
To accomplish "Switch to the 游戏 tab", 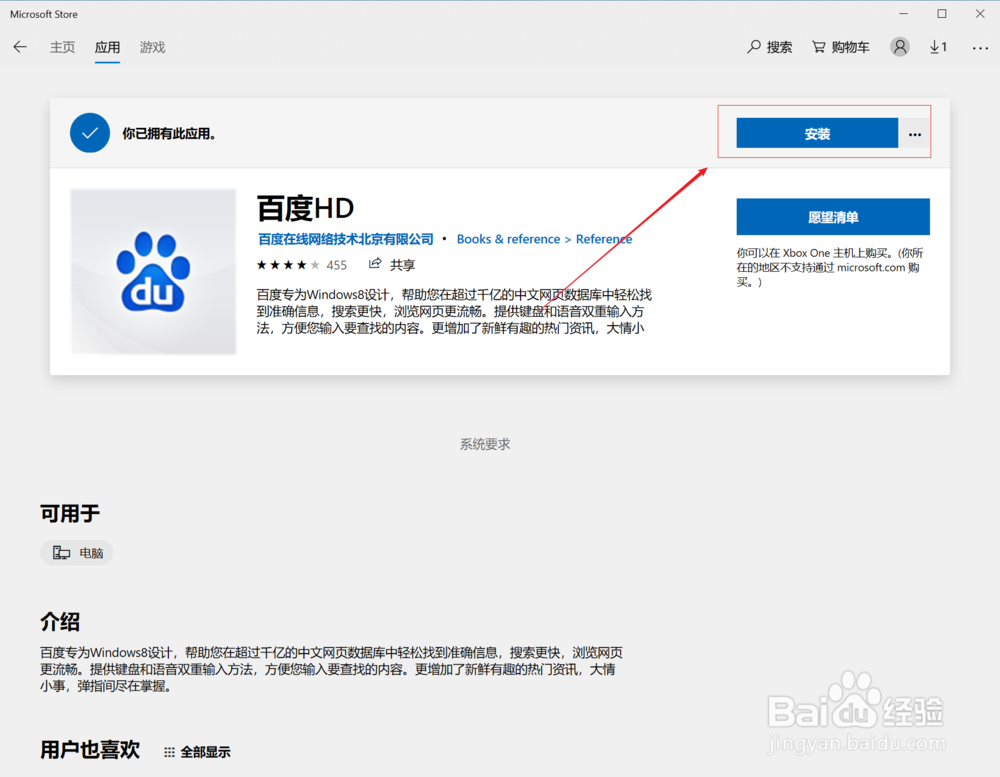I will coord(152,47).
